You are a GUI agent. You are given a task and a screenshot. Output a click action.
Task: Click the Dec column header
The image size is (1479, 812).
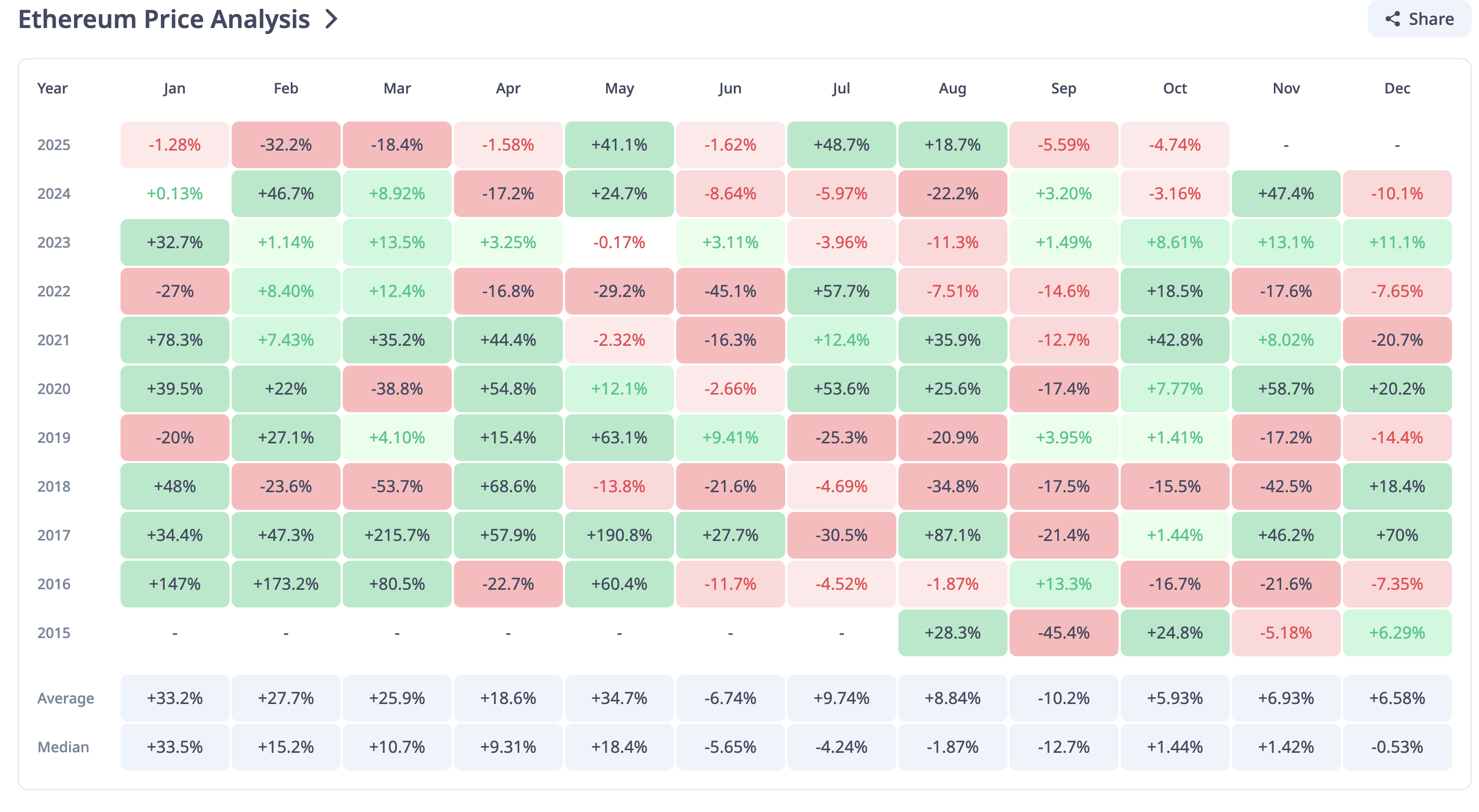coord(1396,88)
